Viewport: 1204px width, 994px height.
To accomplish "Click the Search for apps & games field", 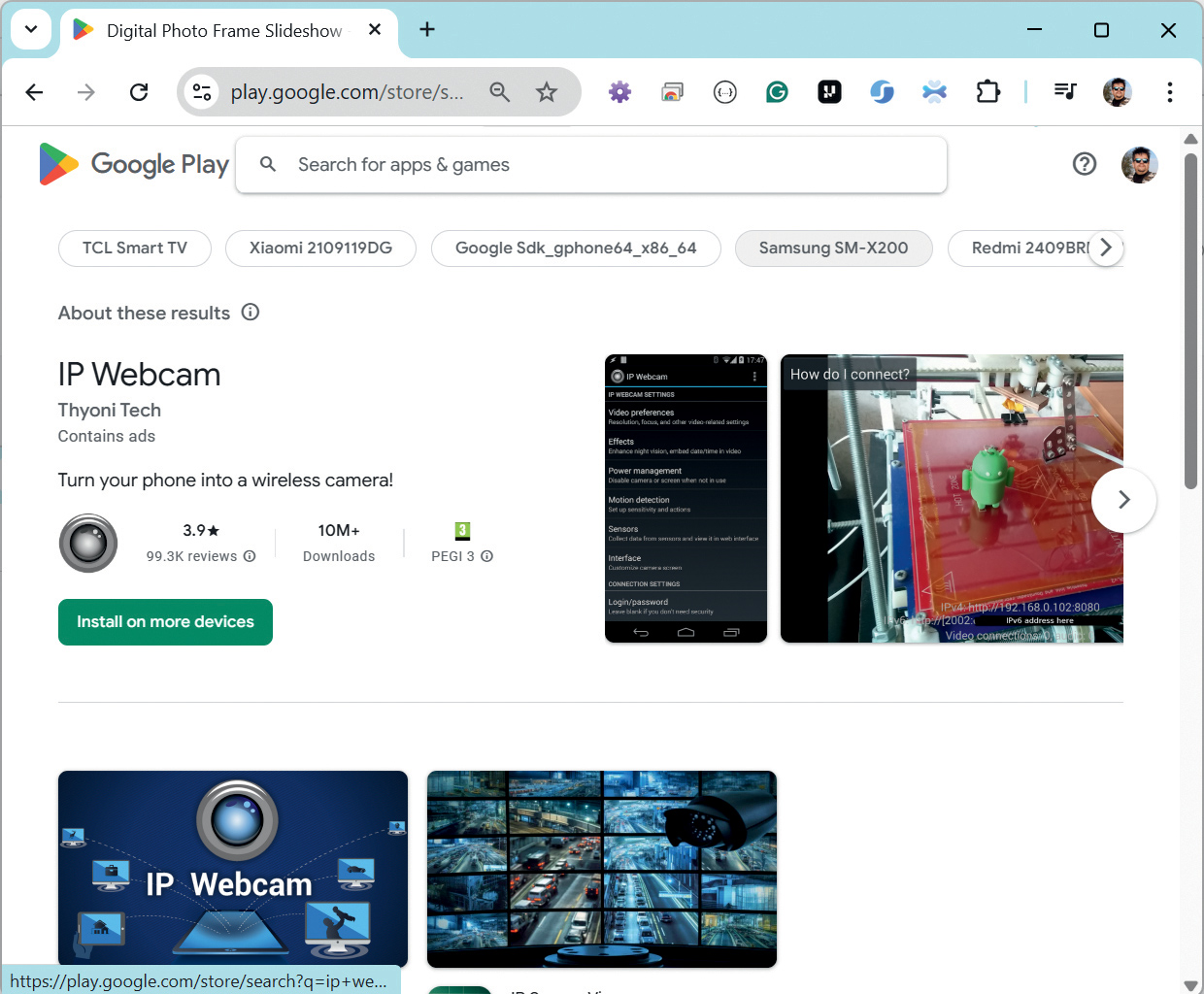I will [591, 165].
